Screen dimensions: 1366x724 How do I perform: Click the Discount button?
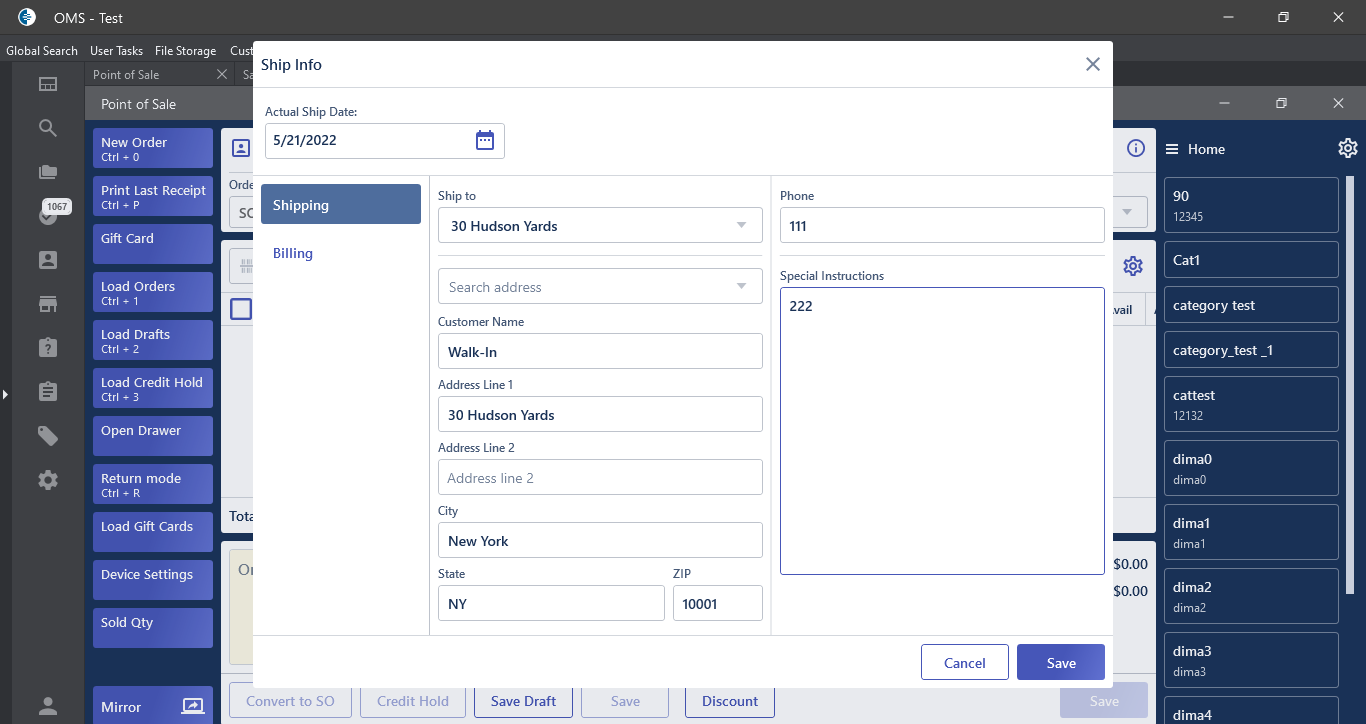pos(730,701)
